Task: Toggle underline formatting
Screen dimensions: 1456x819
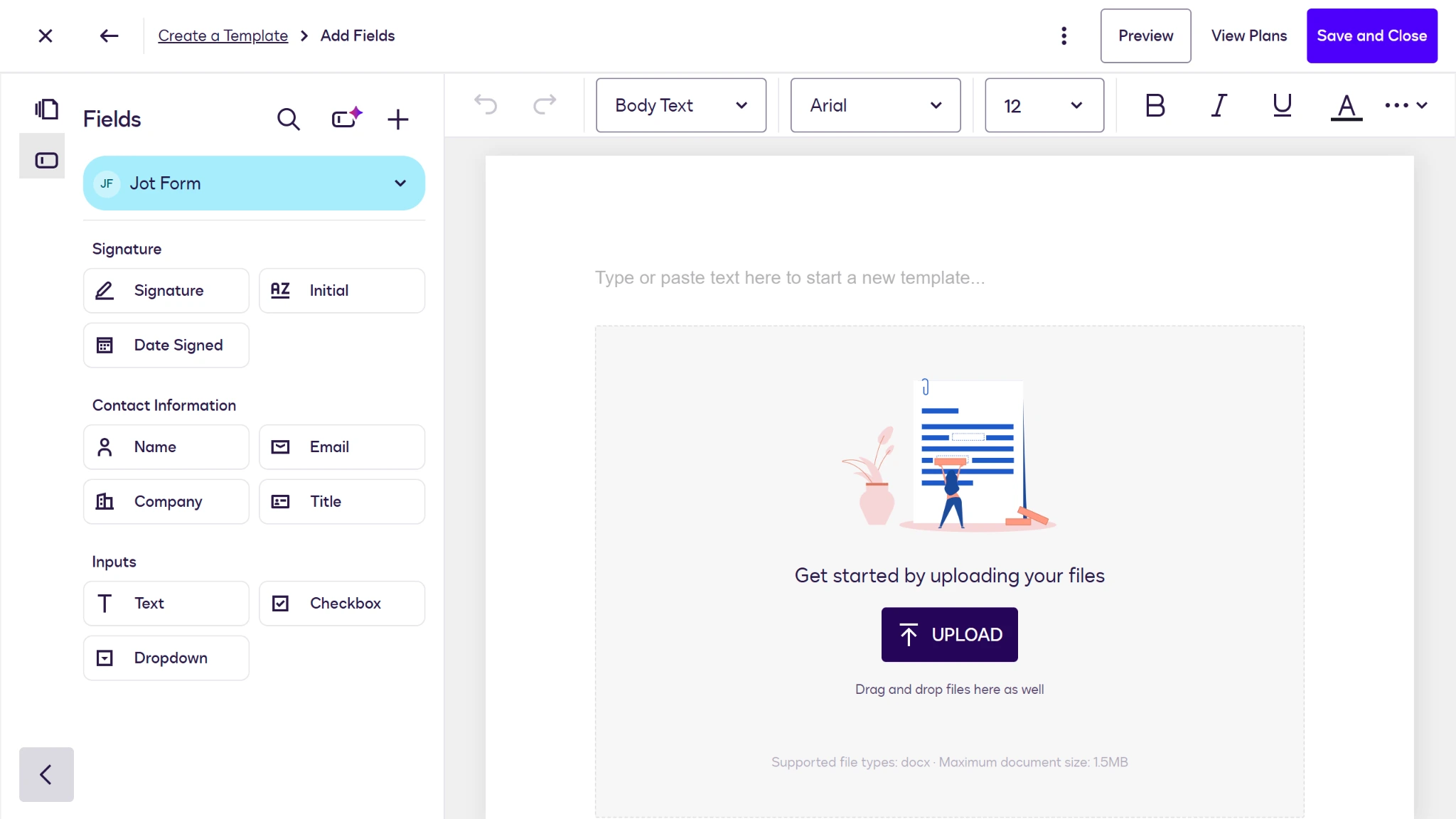Action: pos(1282,105)
